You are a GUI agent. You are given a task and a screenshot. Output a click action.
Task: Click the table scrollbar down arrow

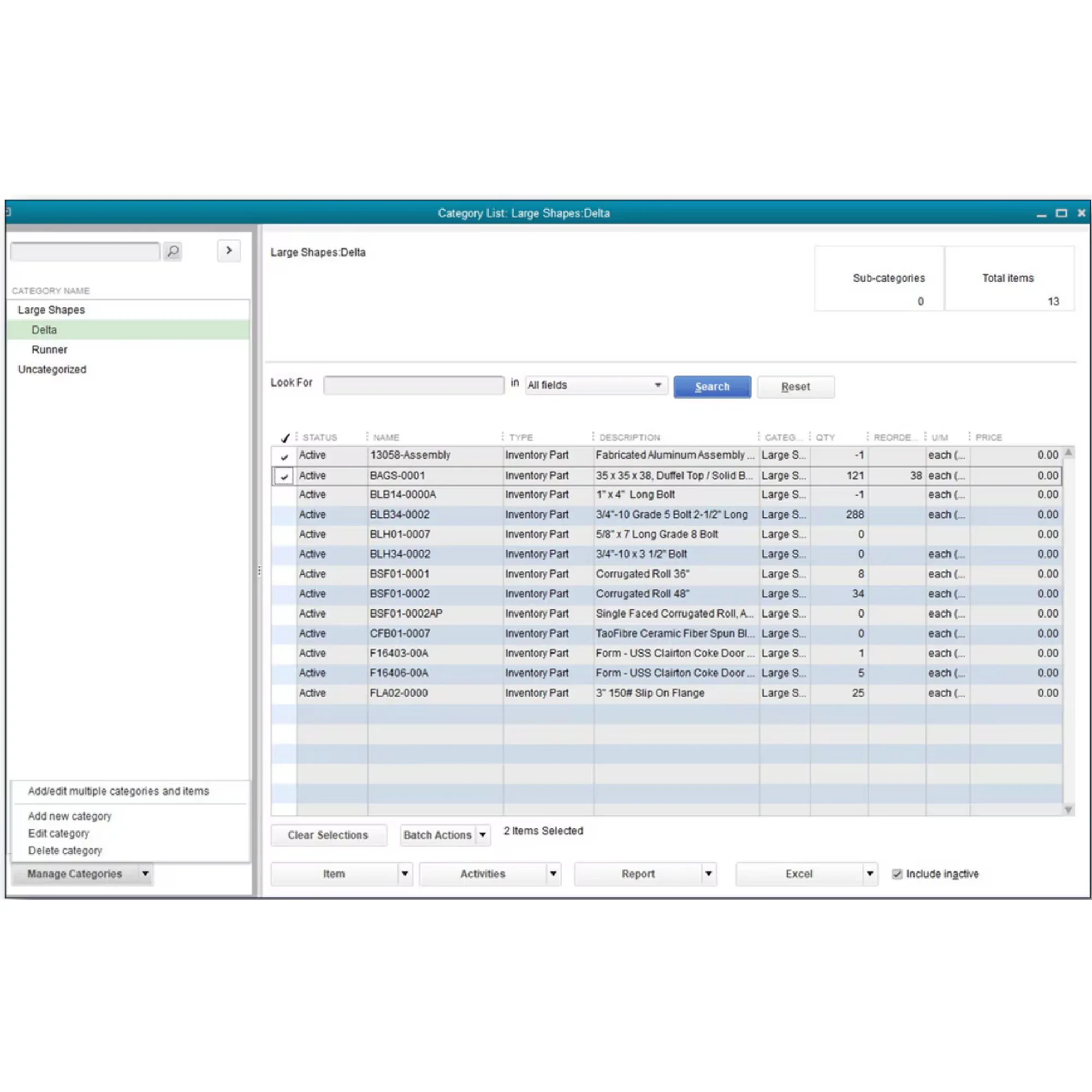tap(1069, 809)
